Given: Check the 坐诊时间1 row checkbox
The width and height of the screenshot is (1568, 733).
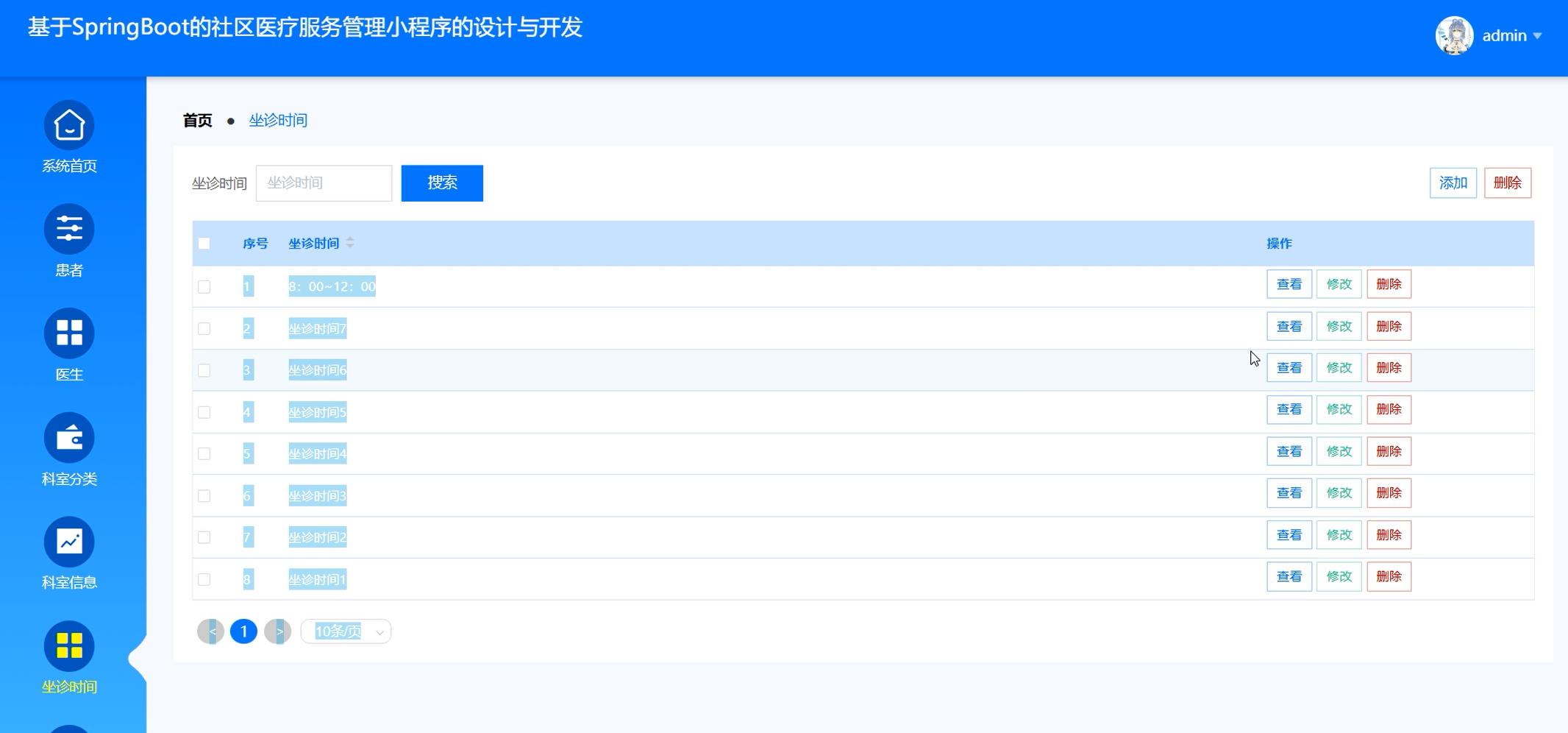Looking at the screenshot, I should coord(204,579).
